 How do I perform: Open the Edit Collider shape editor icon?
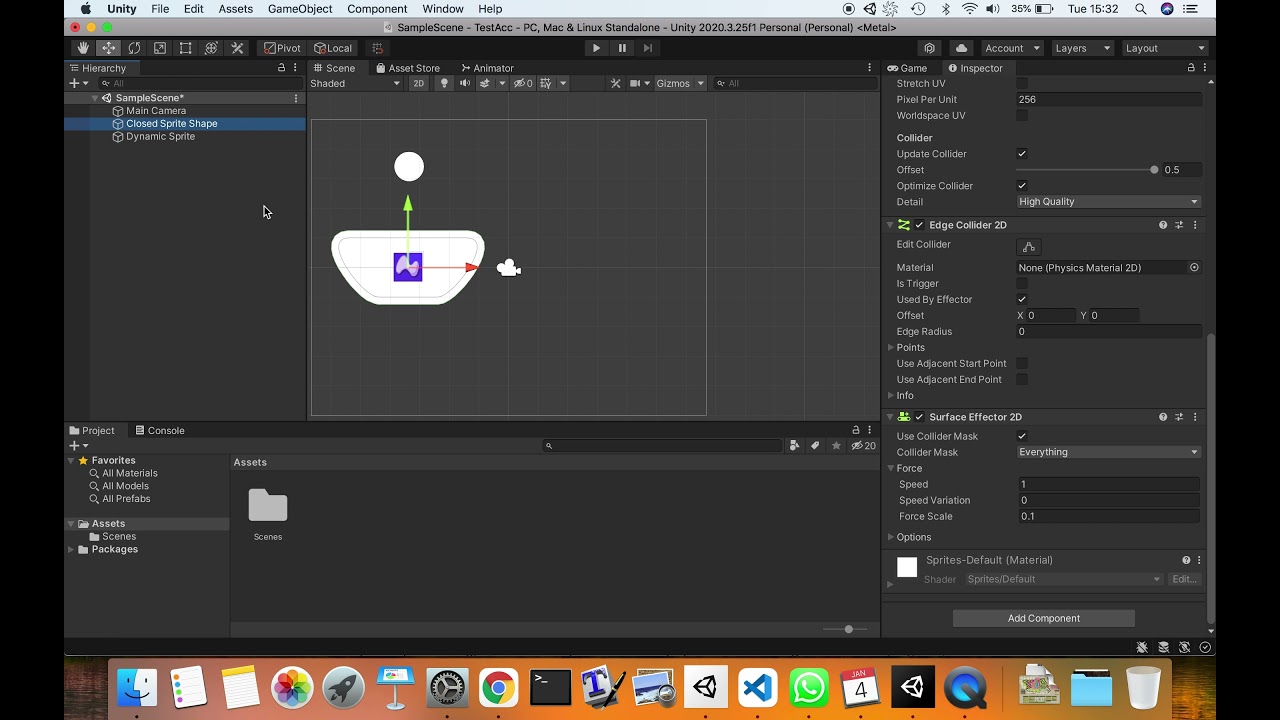point(1029,246)
